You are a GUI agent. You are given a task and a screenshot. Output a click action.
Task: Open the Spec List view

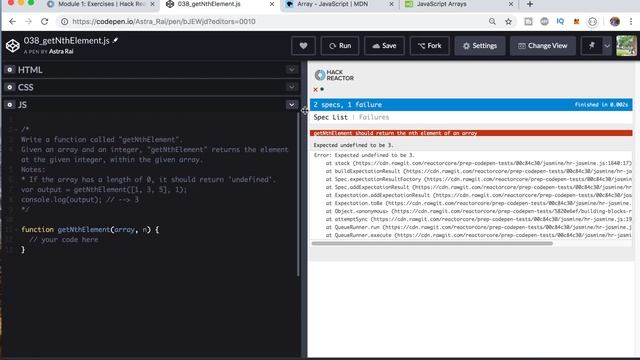331,117
